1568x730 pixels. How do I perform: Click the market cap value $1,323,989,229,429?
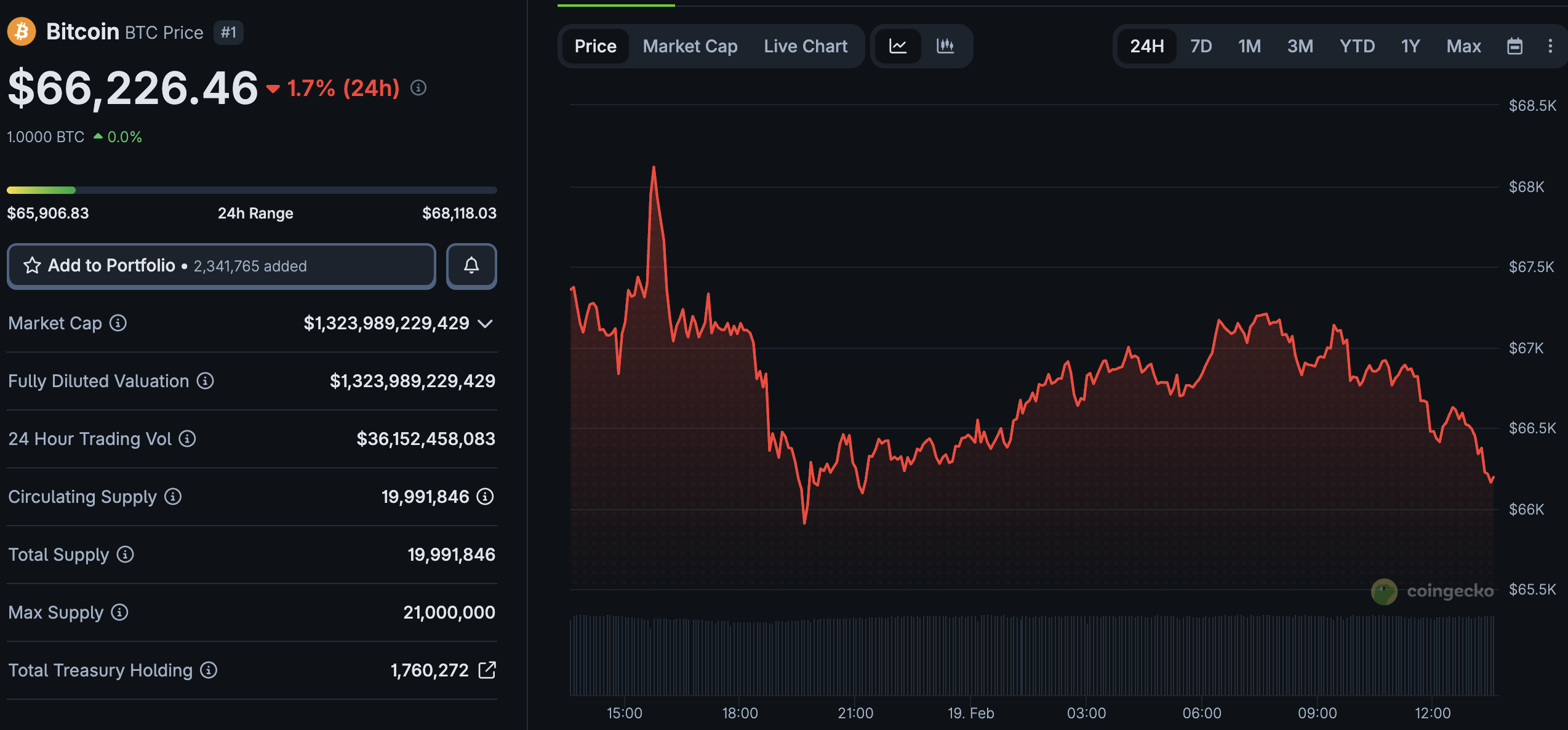[386, 323]
